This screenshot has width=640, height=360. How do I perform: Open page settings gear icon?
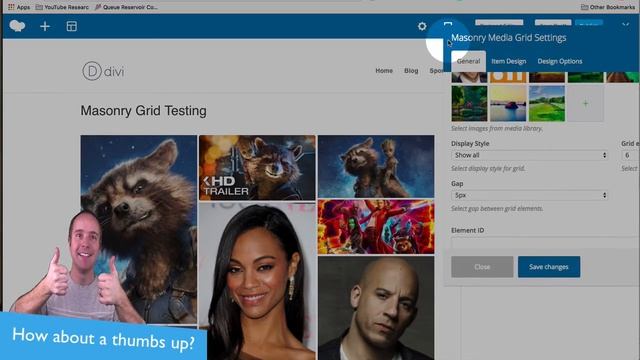[422, 27]
